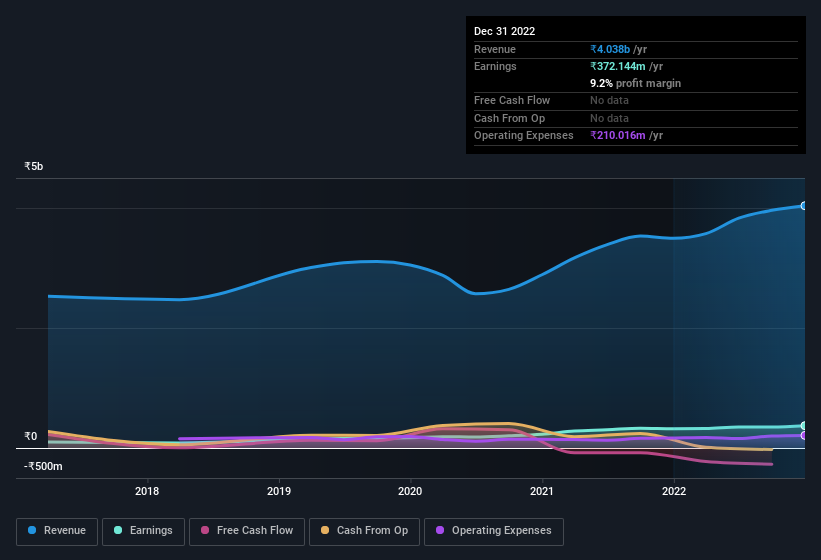Select the Operating Expenses endpoint marker
This screenshot has width=821, height=560.
pyautogui.click(x=804, y=435)
